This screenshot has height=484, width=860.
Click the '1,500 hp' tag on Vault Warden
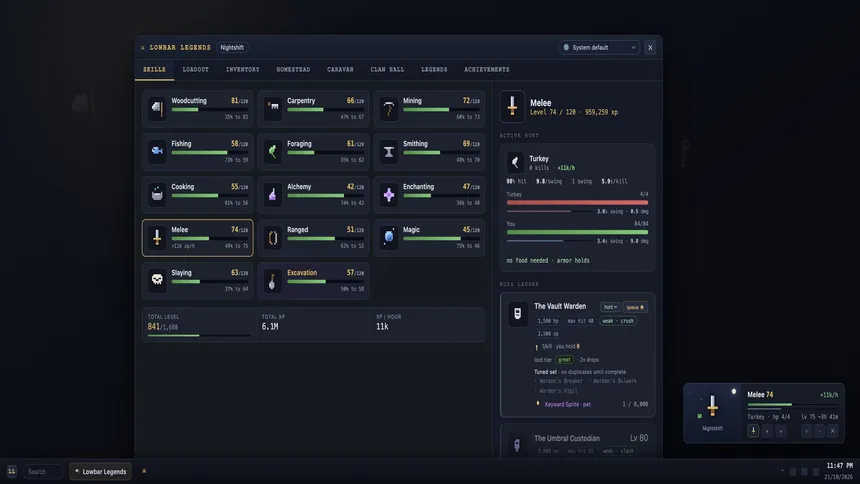(547, 321)
